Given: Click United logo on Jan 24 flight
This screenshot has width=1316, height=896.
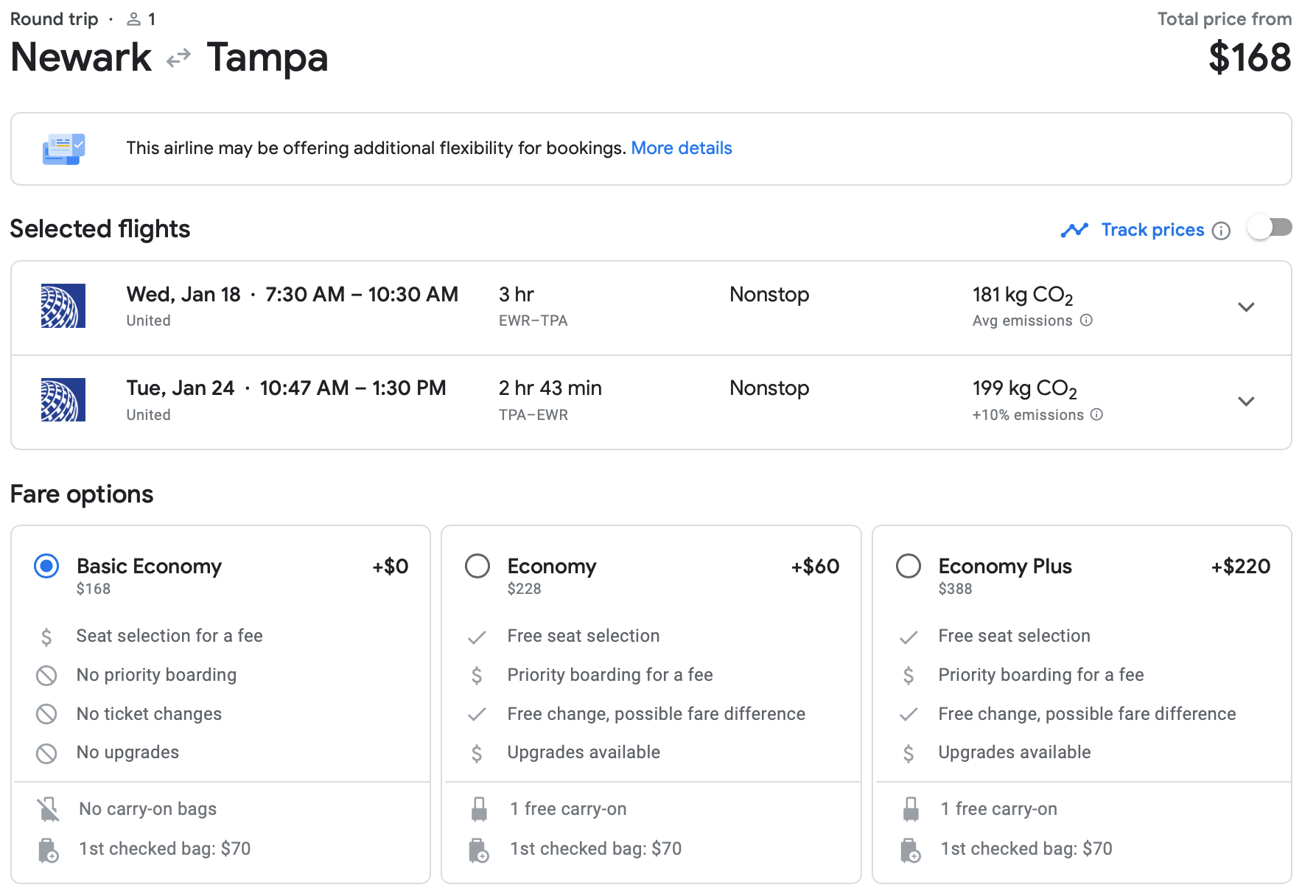Looking at the screenshot, I should coord(63,400).
